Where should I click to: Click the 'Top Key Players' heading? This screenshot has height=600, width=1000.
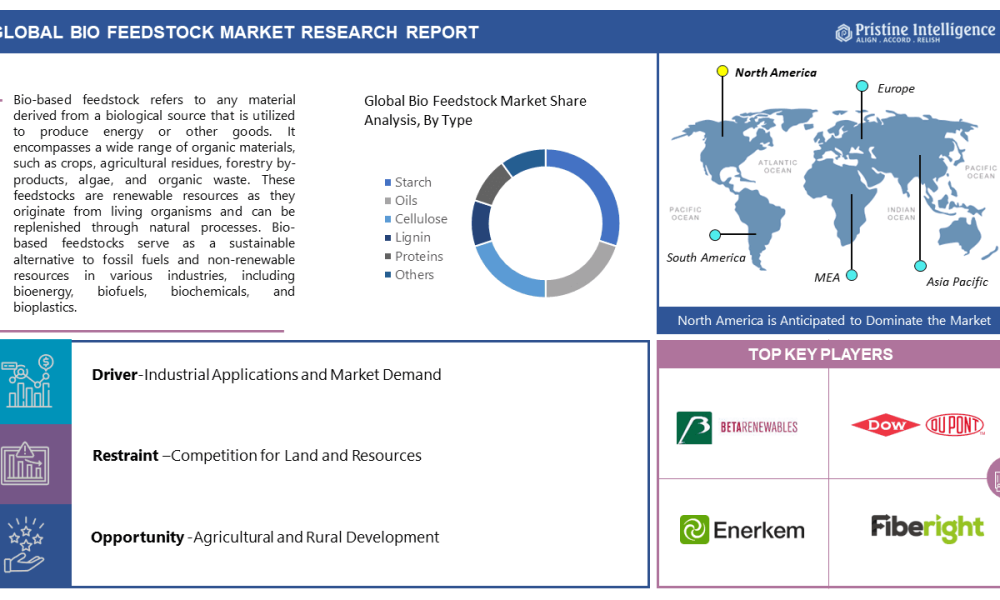coord(820,355)
